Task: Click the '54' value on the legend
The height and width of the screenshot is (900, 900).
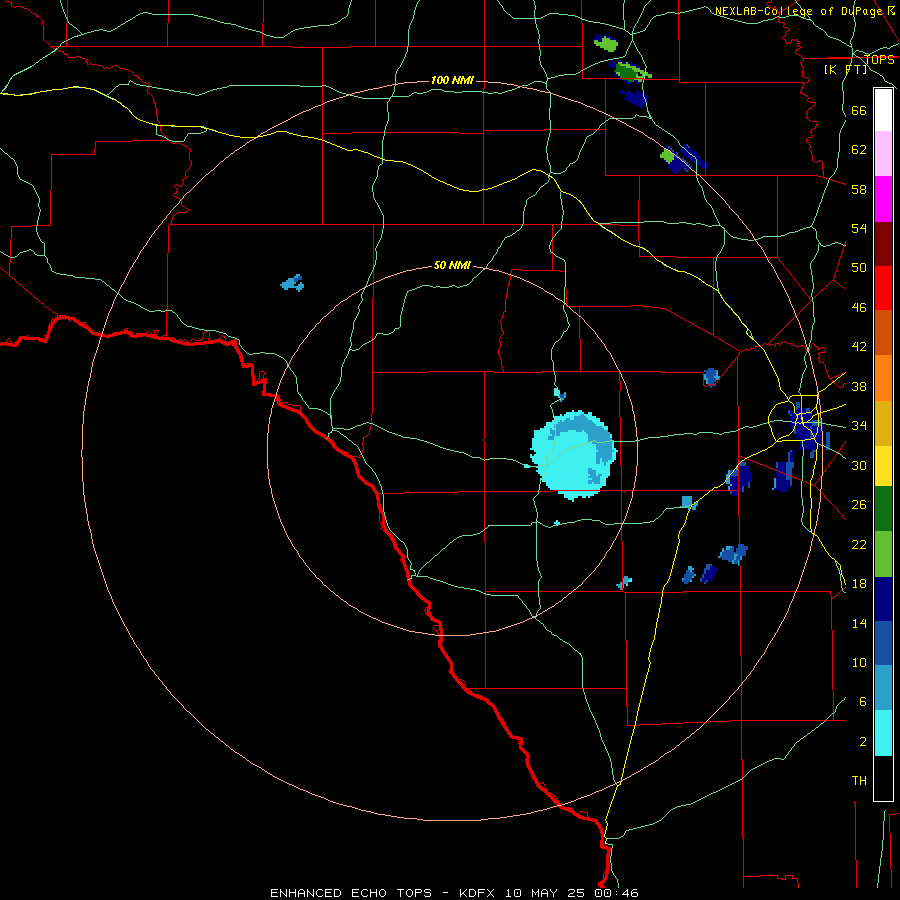Action: [x=859, y=228]
